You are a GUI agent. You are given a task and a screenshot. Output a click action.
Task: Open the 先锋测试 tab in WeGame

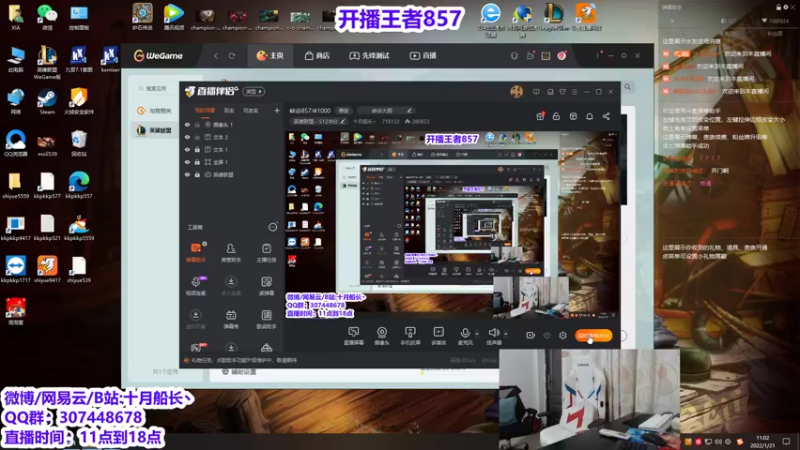369,56
